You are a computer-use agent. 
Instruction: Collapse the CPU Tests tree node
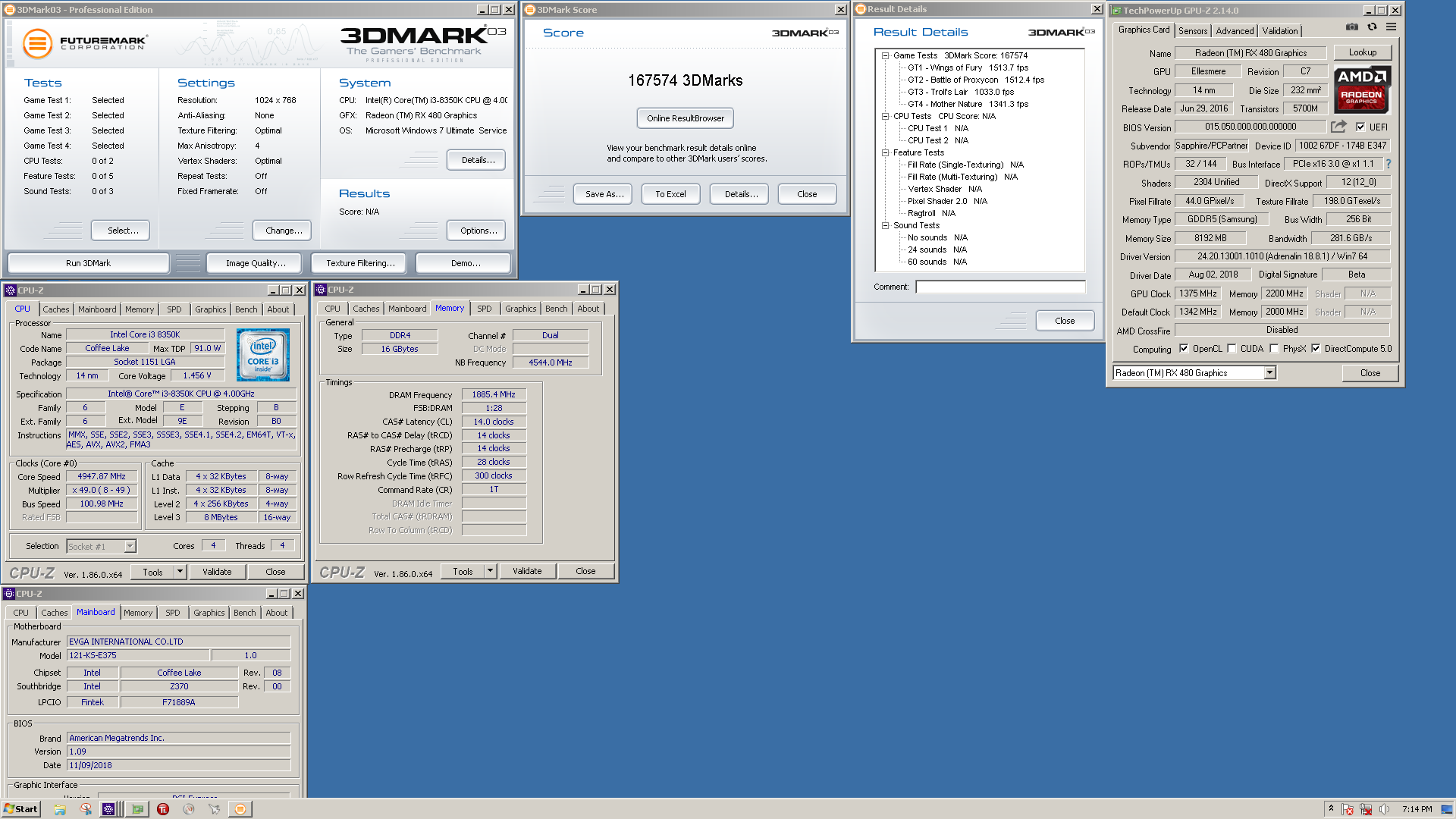click(885, 116)
